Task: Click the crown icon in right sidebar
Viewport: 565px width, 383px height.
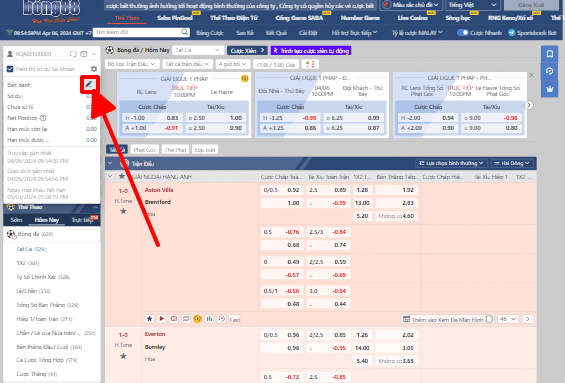Action: (x=550, y=89)
